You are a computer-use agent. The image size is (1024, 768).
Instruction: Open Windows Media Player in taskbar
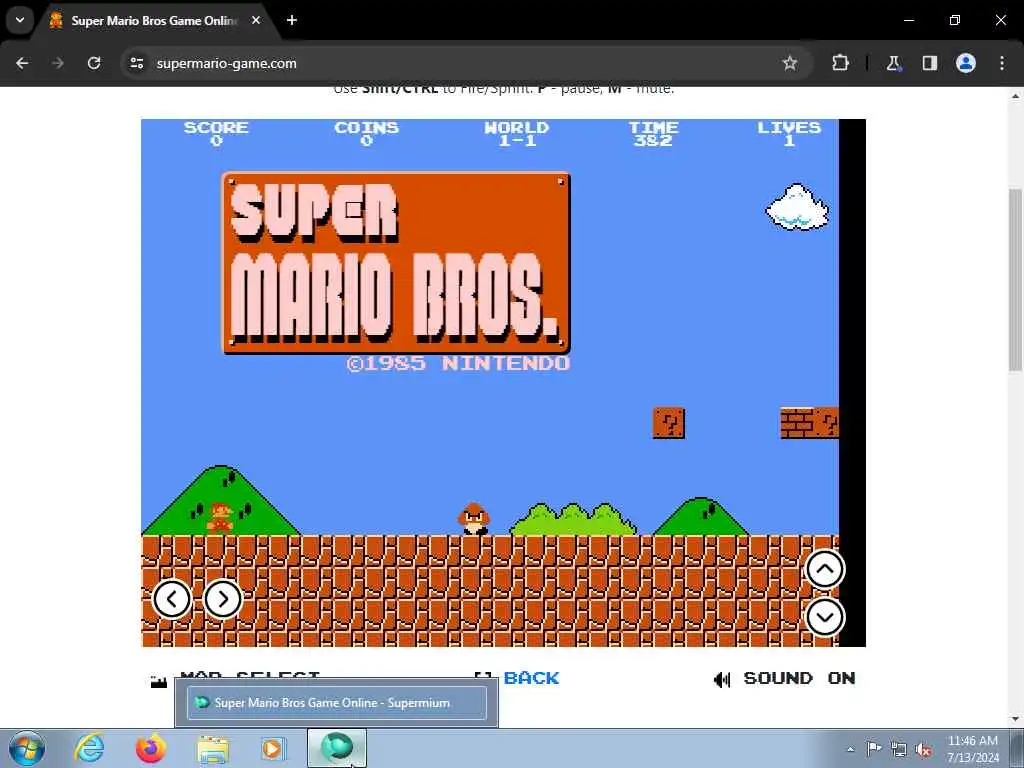click(273, 748)
